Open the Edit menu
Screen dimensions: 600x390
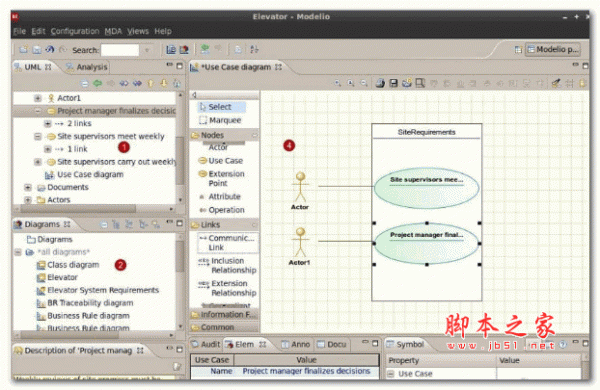point(38,31)
